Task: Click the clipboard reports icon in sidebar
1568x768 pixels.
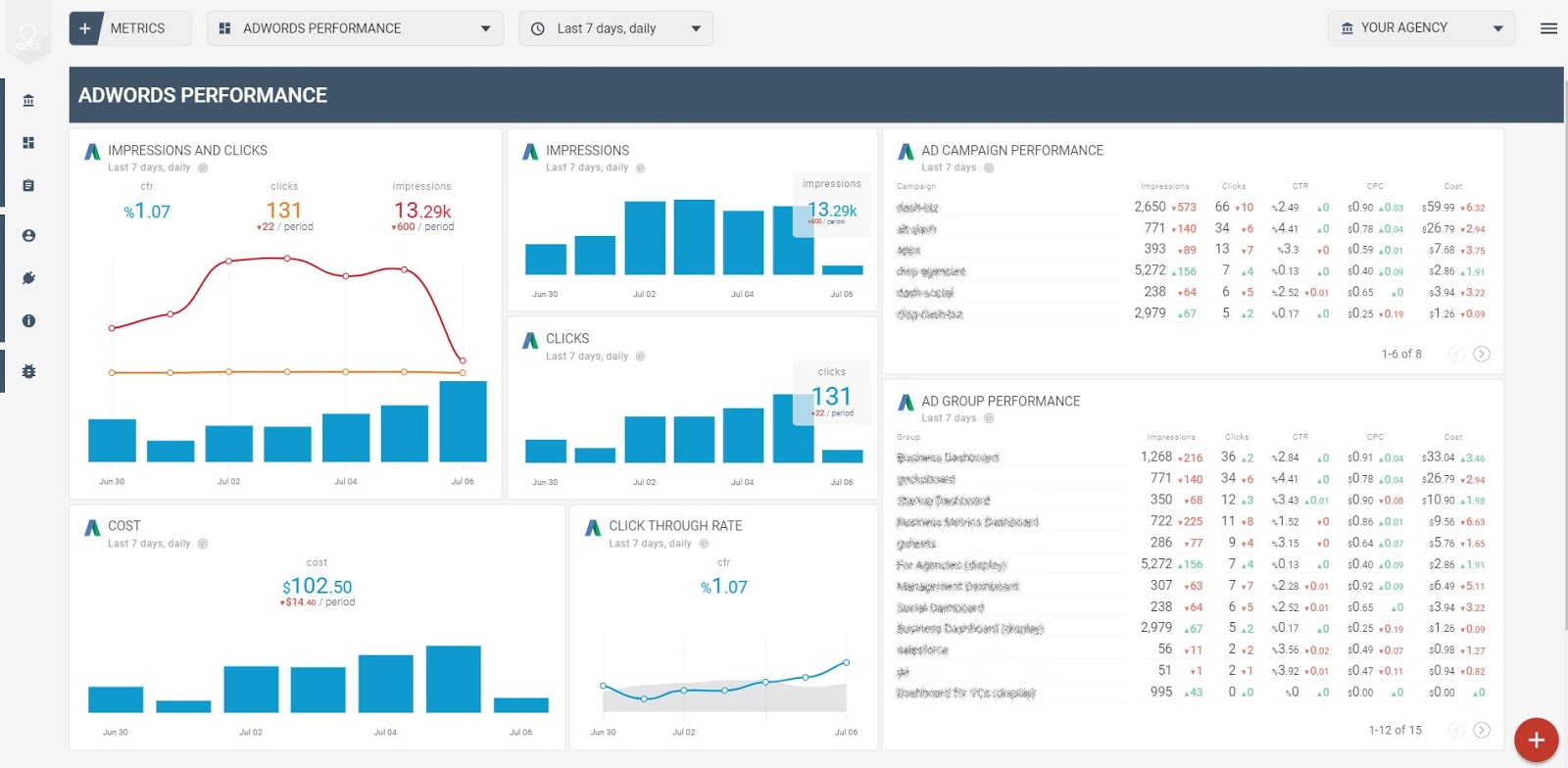Action: tap(28, 185)
